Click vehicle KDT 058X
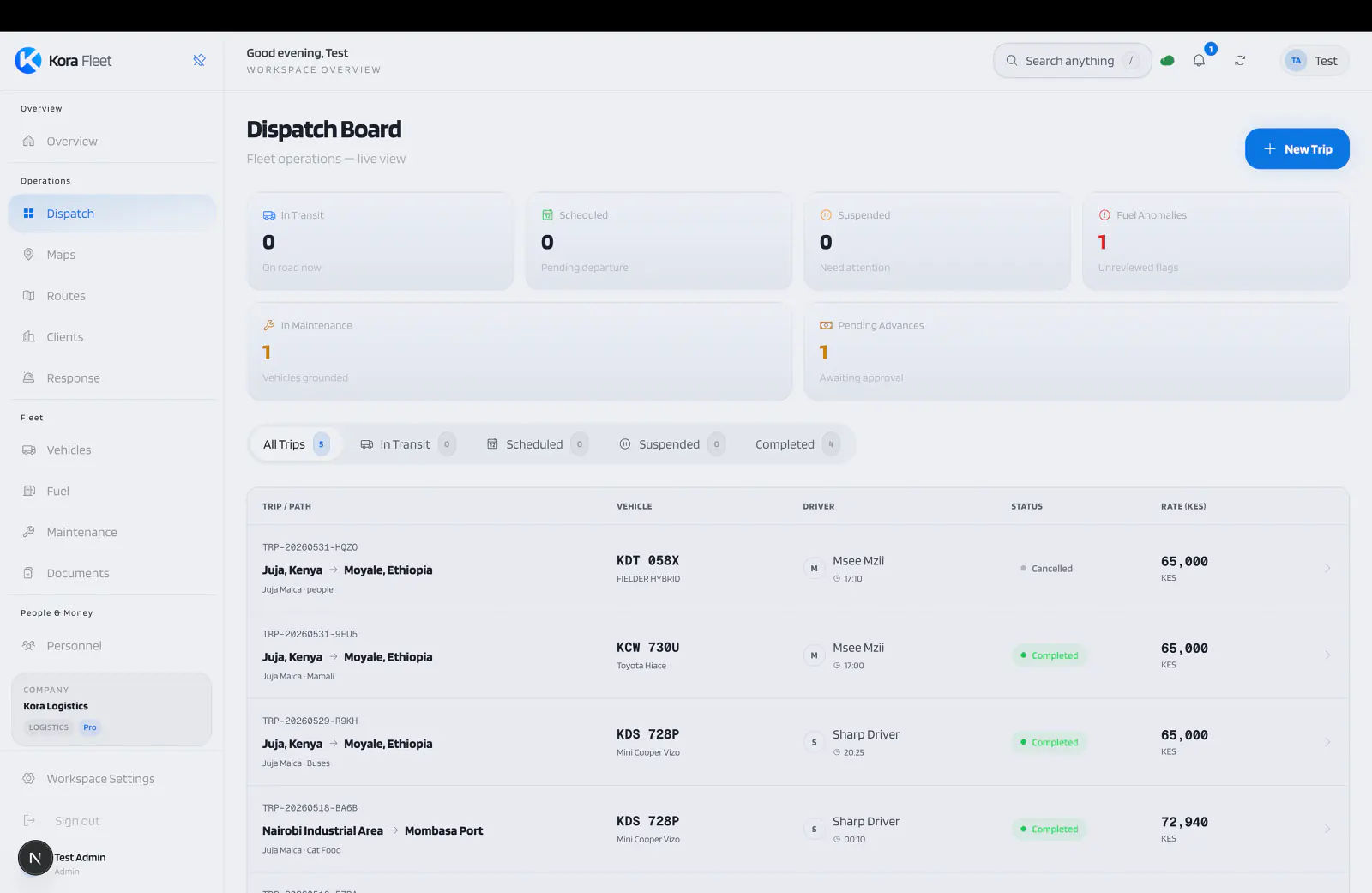 pyautogui.click(x=647, y=561)
